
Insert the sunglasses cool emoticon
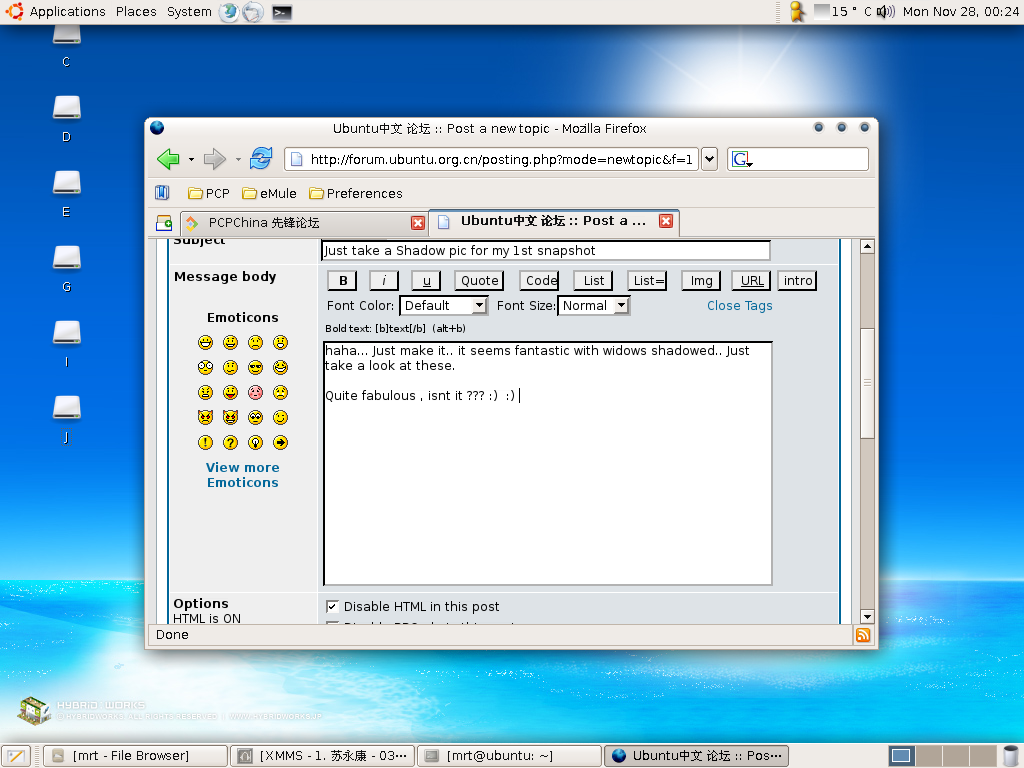click(255, 367)
